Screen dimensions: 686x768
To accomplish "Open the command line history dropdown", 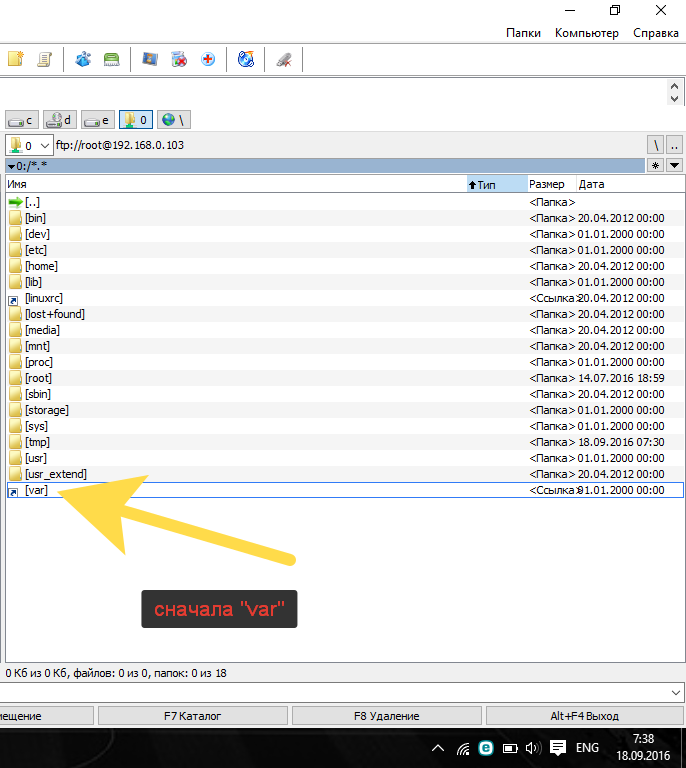I will click(676, 692).
